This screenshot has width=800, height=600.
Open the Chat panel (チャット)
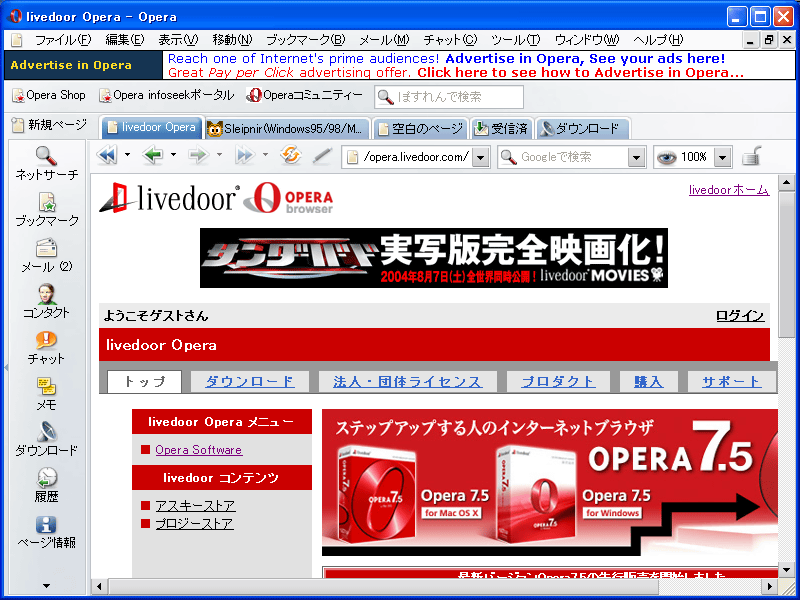pos(46,347)
